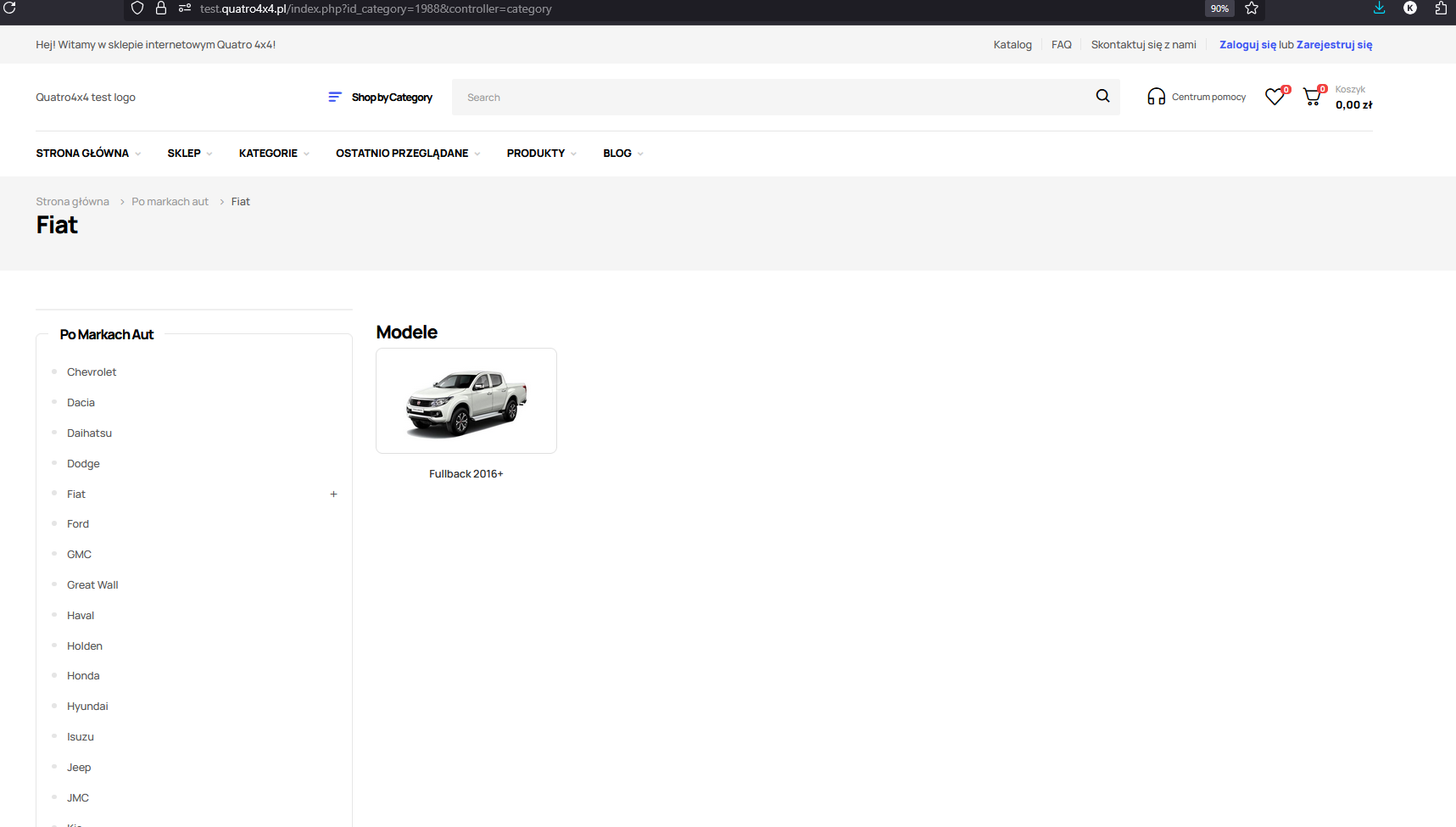Open the shopping cart icon

(x=1312, y=97)
